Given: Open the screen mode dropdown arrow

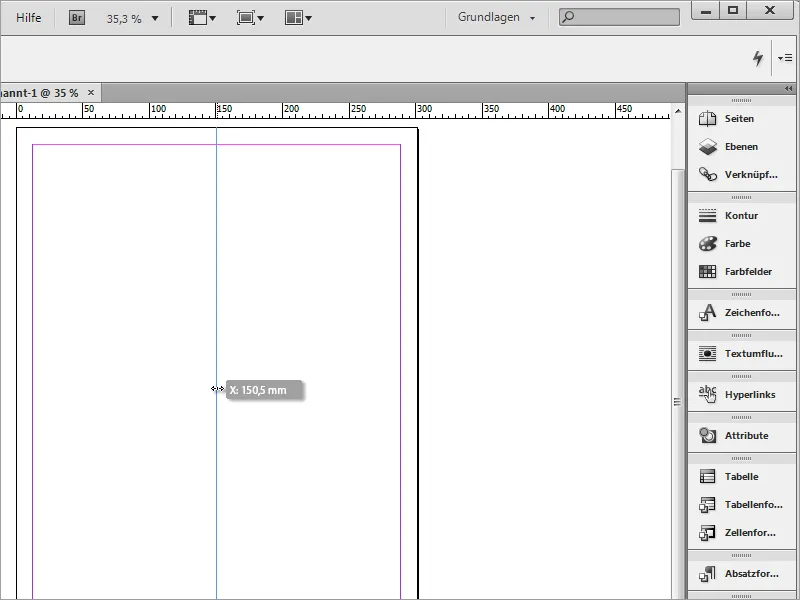Looking at the screenshot, I should [262, 17].
